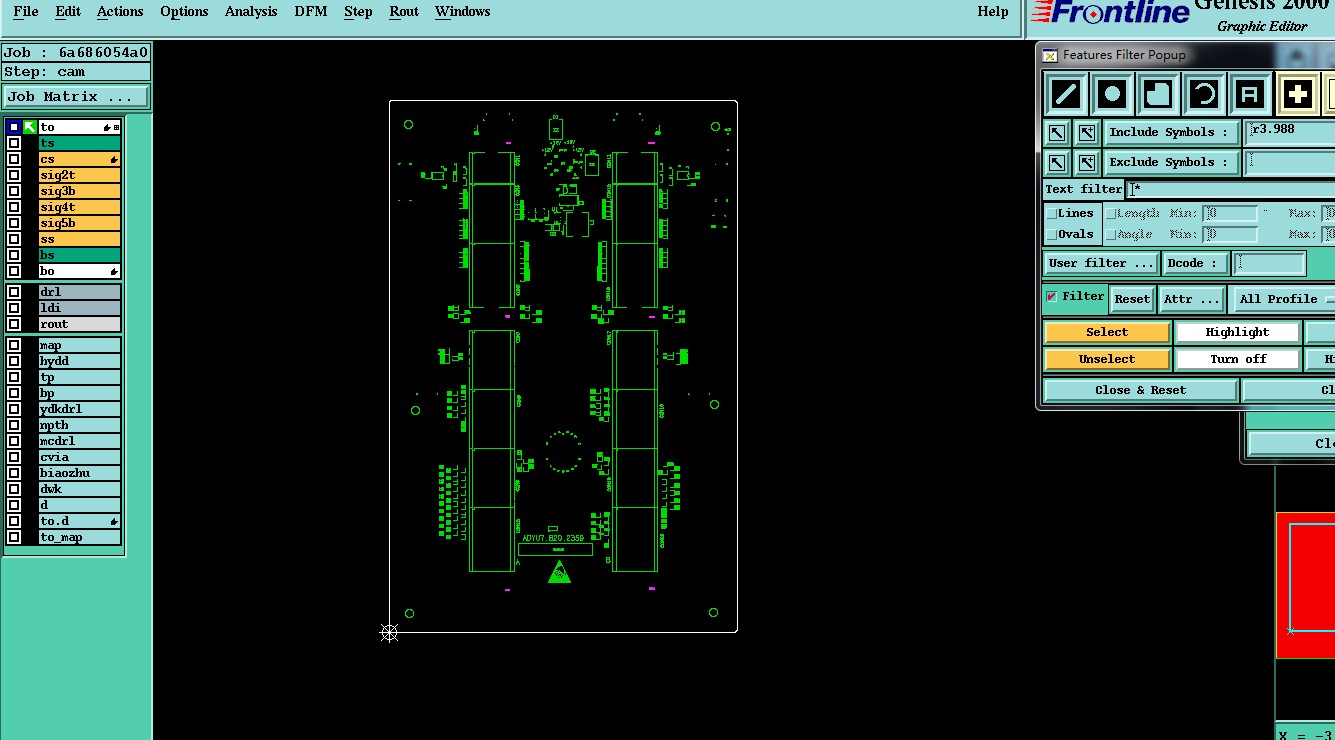Click the Dcode input field

1270,263
